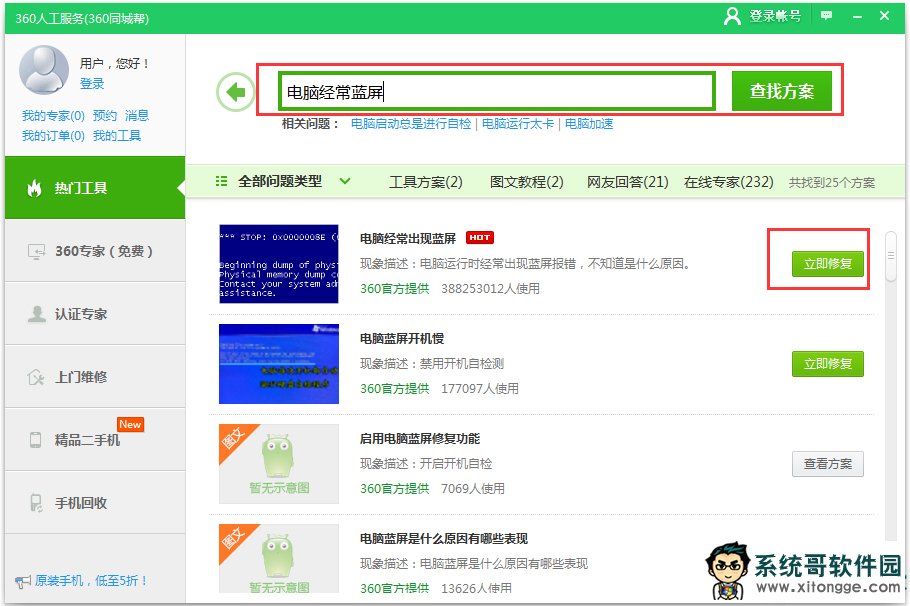910x606 pixels.
Task: Open title bar dropdown menu arrow
Action: pyautogui.click(x=855, y=16)
